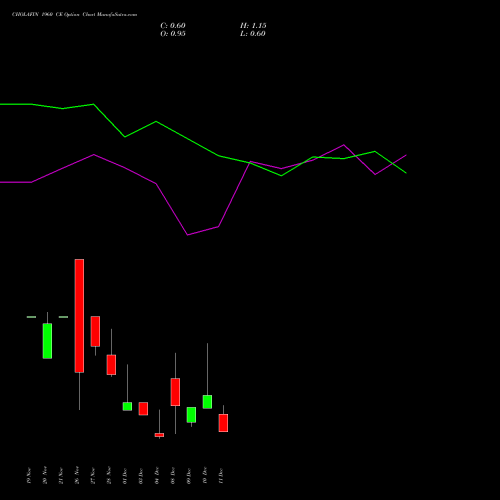Select the green candle for 20 Nov
The width and height of the screenshot is (500, 500).
click(x=47, y=341)
